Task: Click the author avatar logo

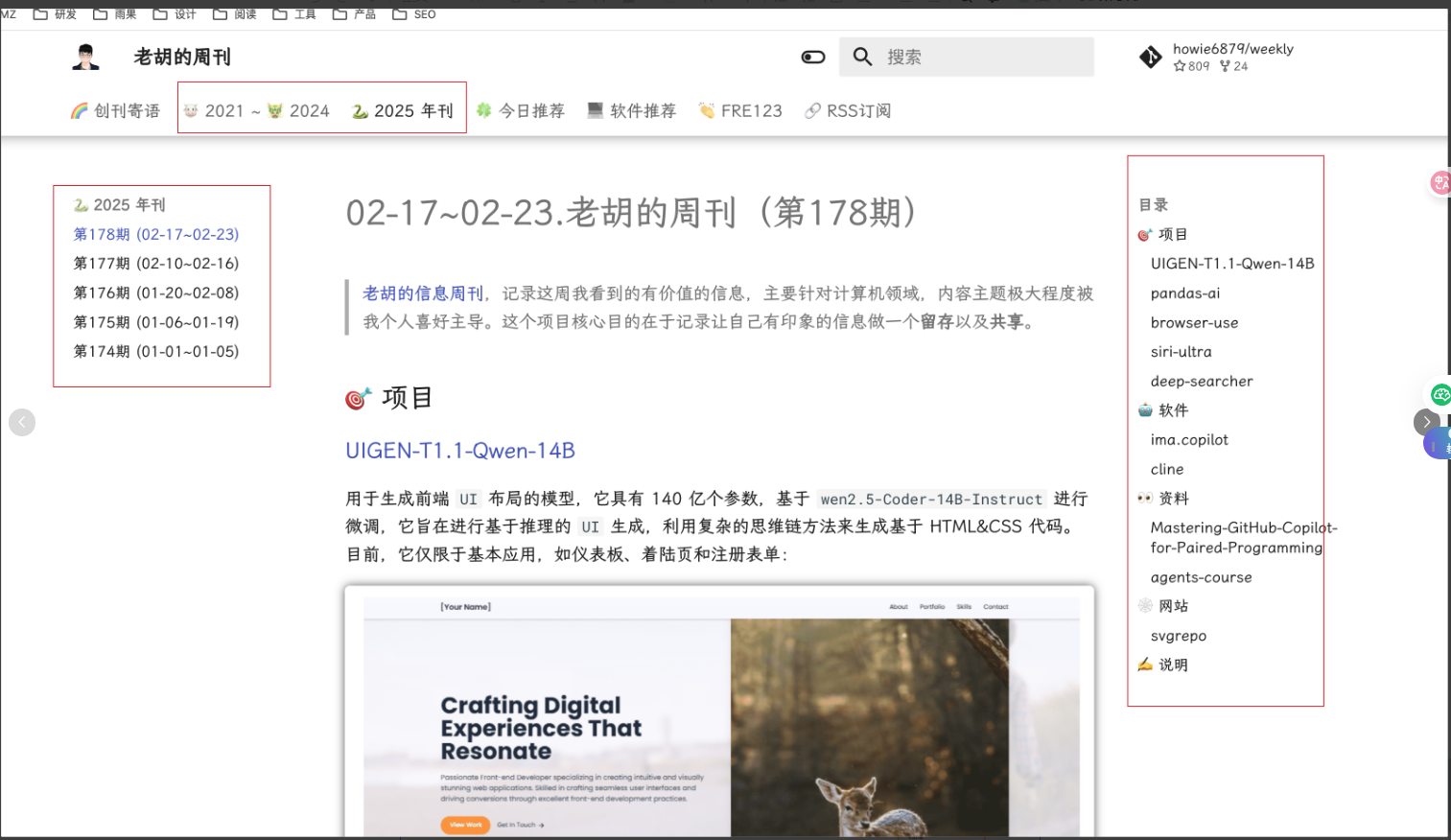Action: click(86, 57)
